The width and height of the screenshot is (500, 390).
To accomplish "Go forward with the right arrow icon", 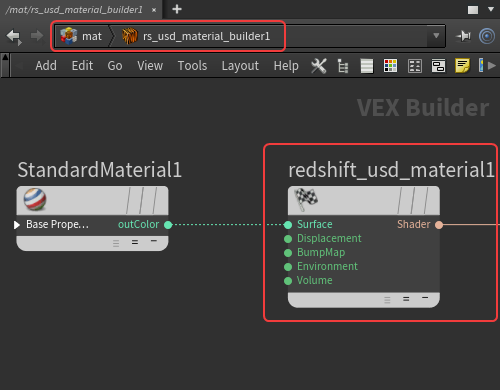I will click(37, 36).
